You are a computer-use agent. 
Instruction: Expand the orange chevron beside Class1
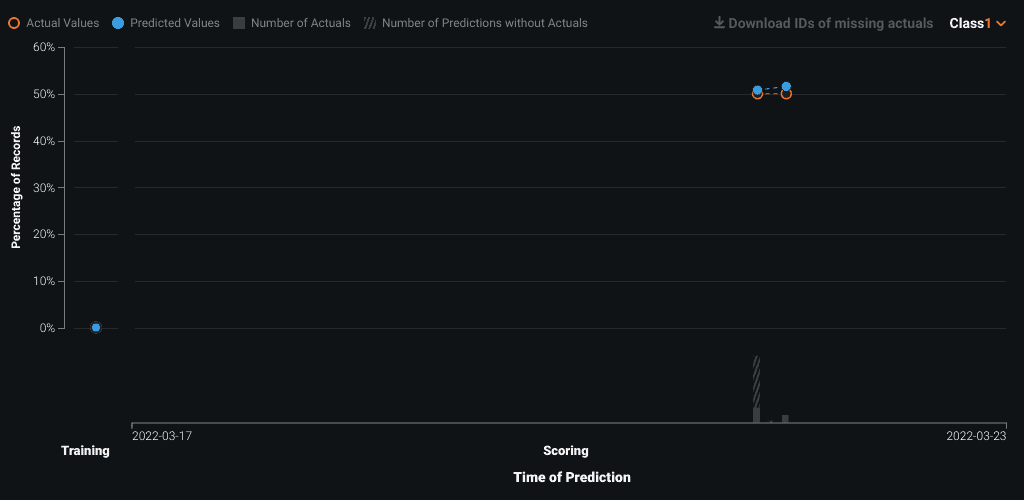pyautogui.click(x=1001, y=23)
